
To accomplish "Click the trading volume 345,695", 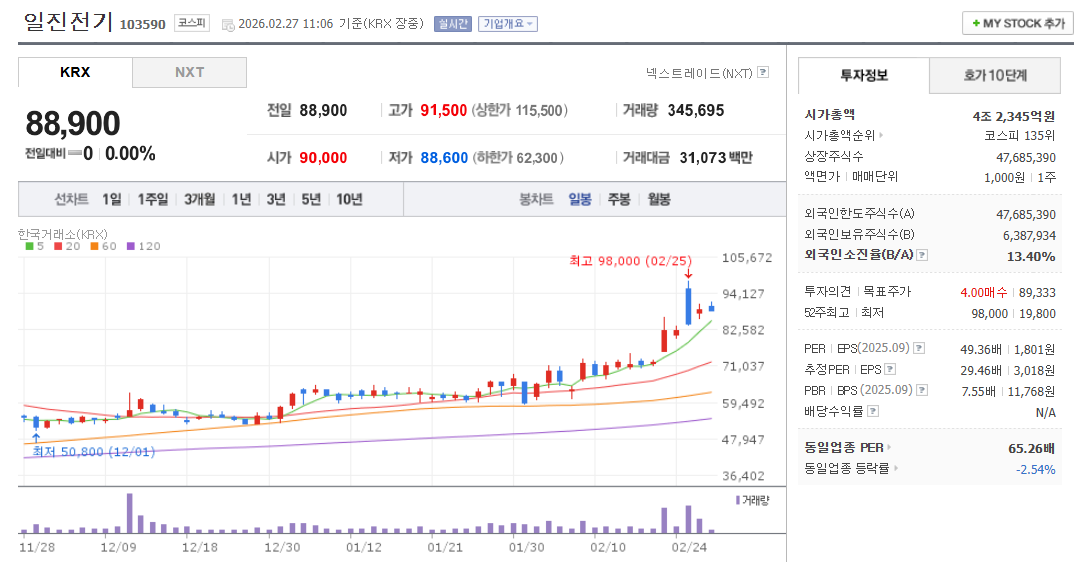I will tap(696, 110).
